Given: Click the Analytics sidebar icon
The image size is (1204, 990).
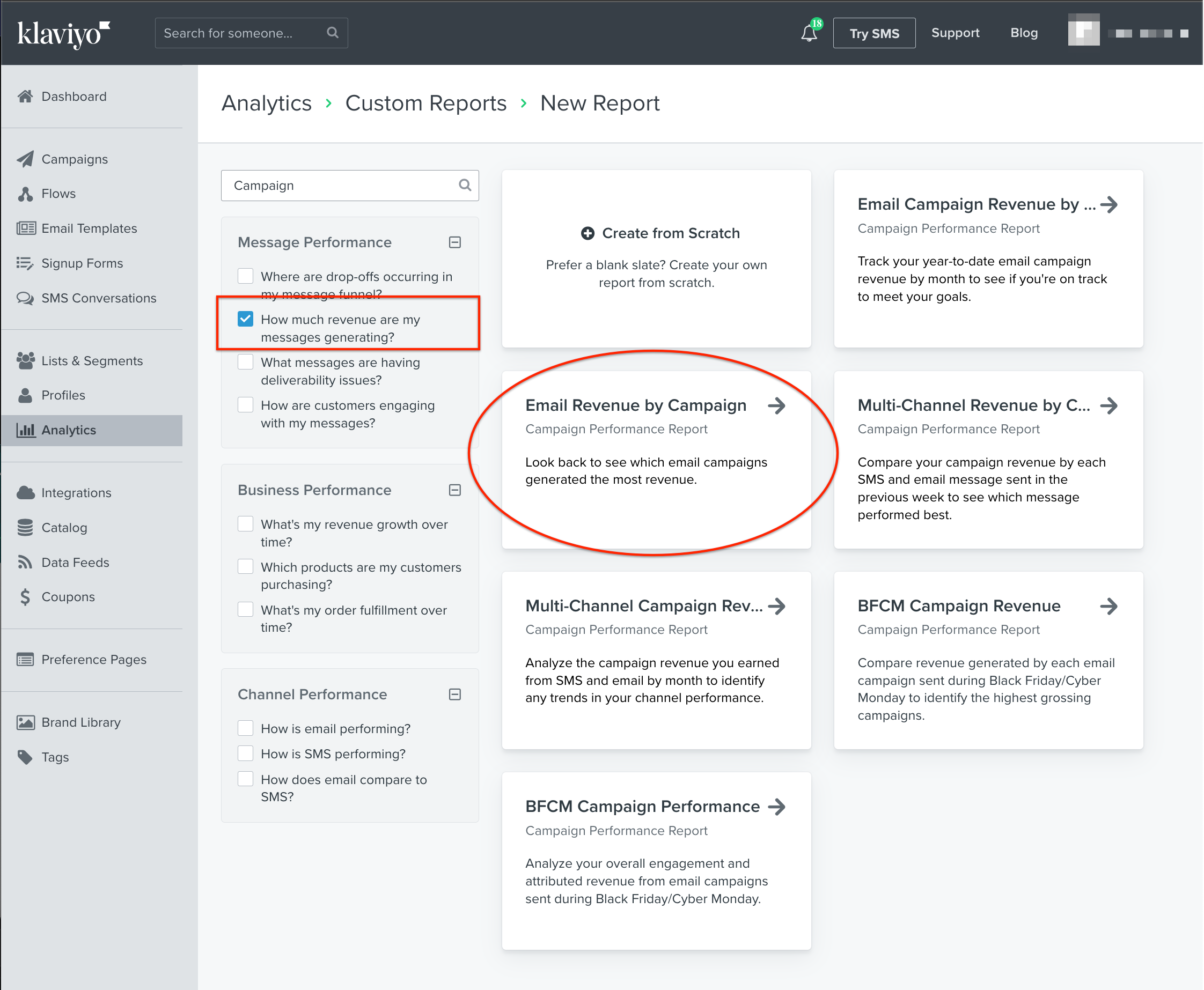Looking at the screenshot, I should [26, 430].
